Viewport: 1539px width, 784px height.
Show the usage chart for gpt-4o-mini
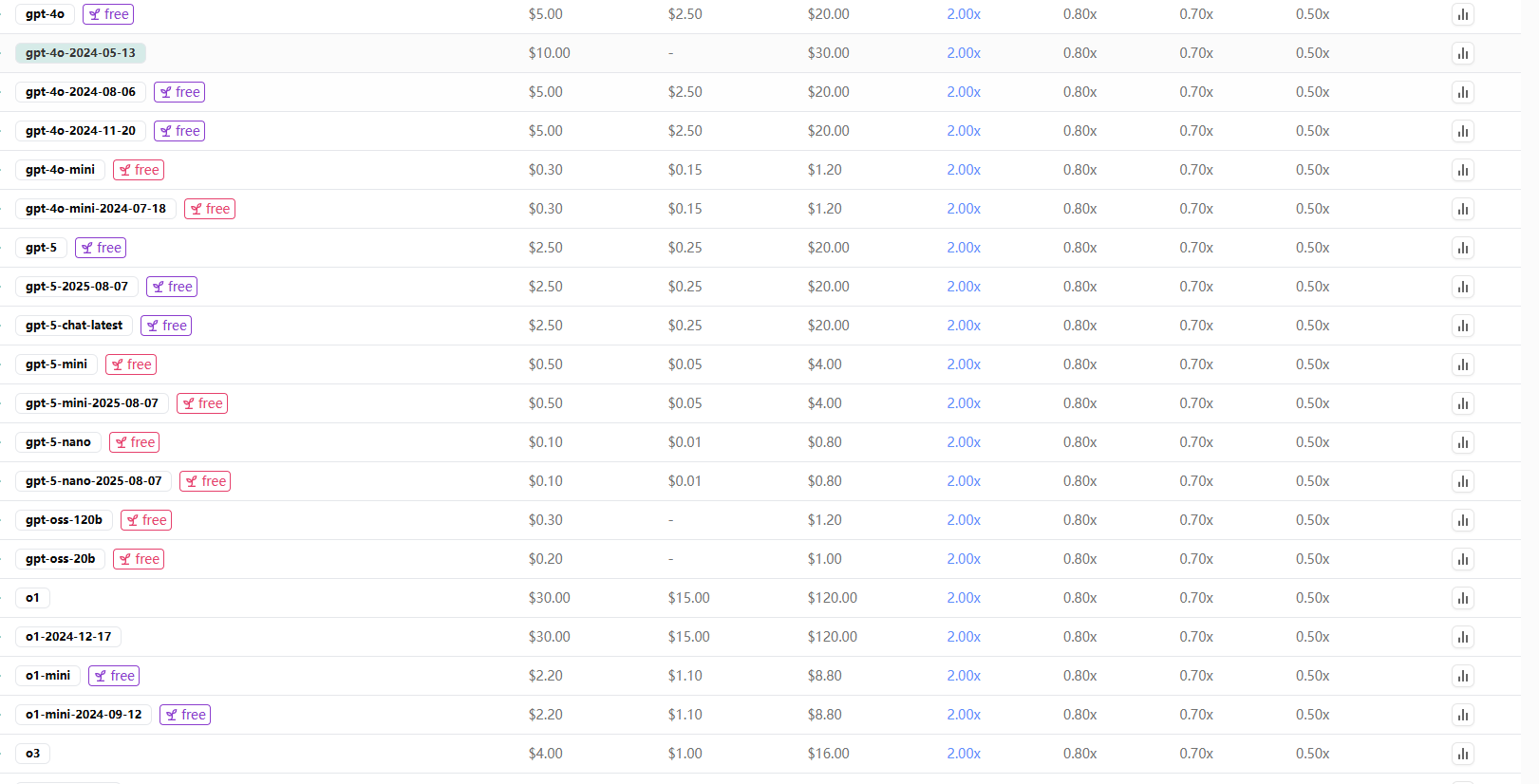pos(1462,170)
